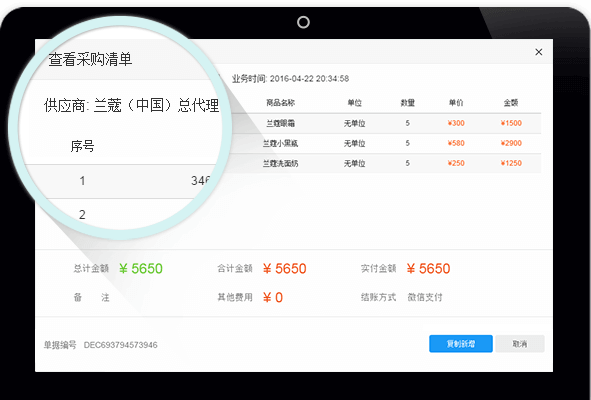The height and width of the screenshot is (400, 591).
Task: Select the ¥1250 amount in third row
Action: coord(511,163)
